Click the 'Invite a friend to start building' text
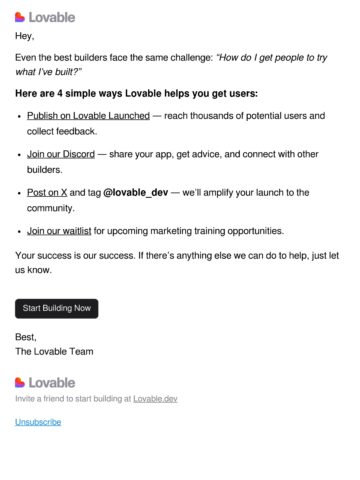Viewport: 360px width, 480px height. [x=73, y=399]
